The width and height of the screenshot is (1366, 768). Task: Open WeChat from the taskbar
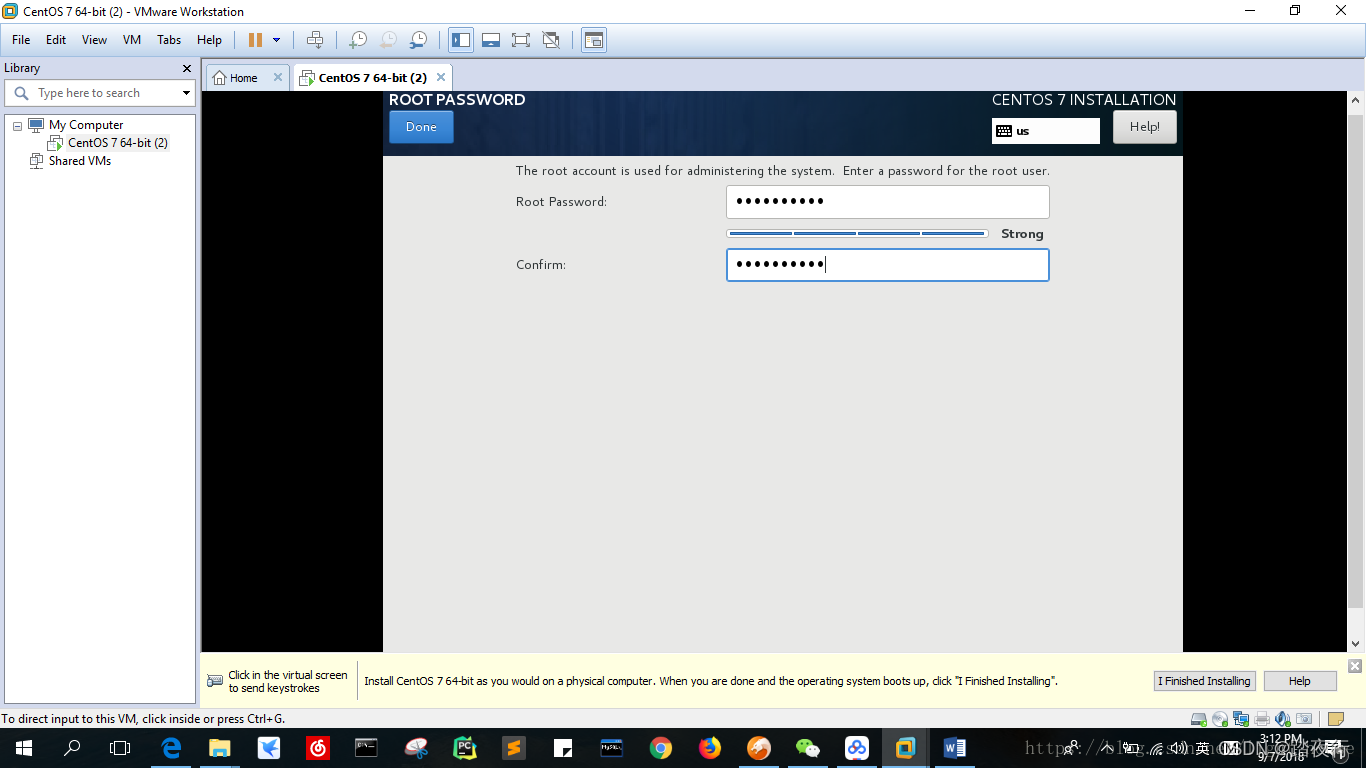(808, 748)
